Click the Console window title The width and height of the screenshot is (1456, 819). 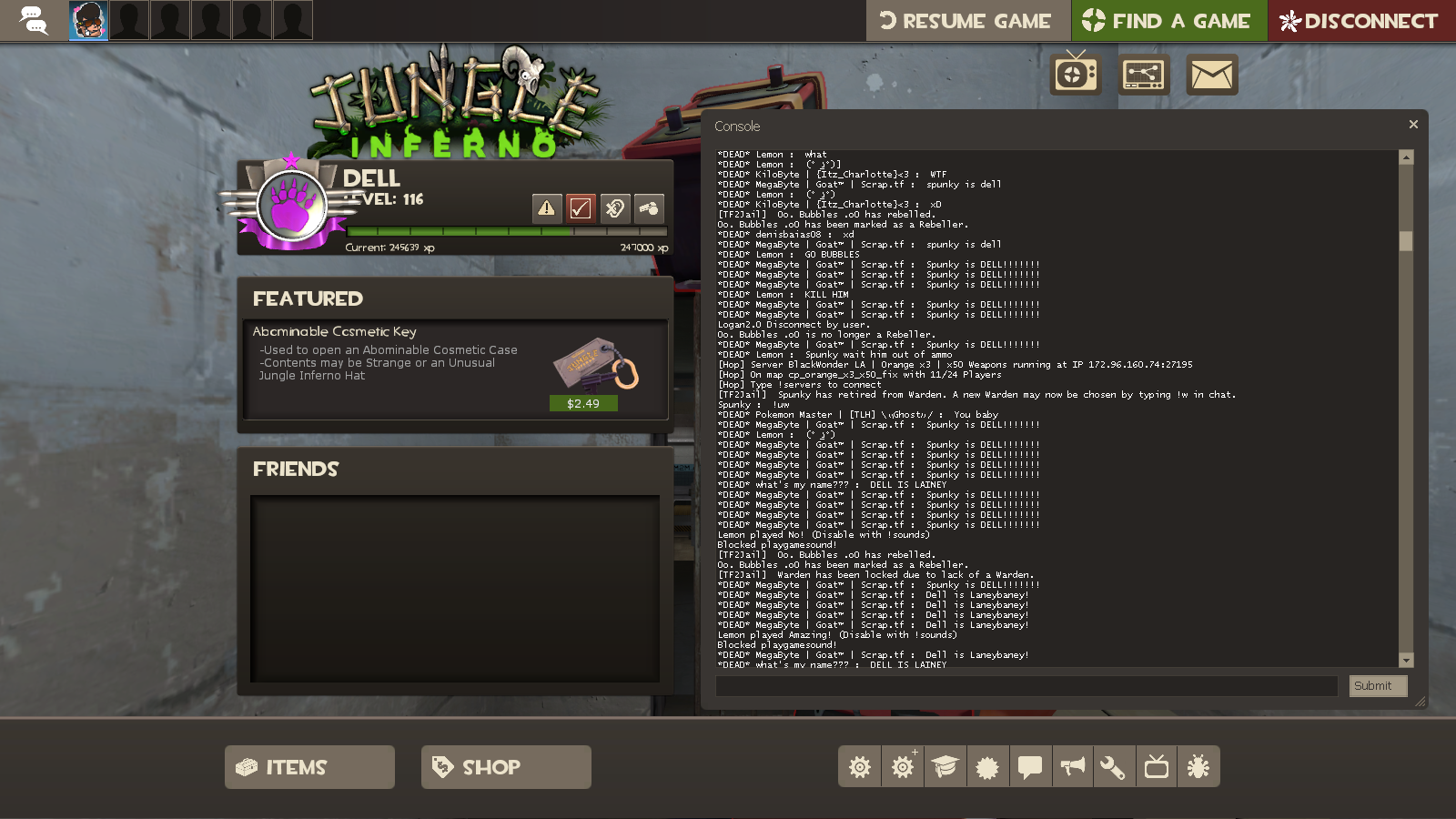(x=737, y=126)
